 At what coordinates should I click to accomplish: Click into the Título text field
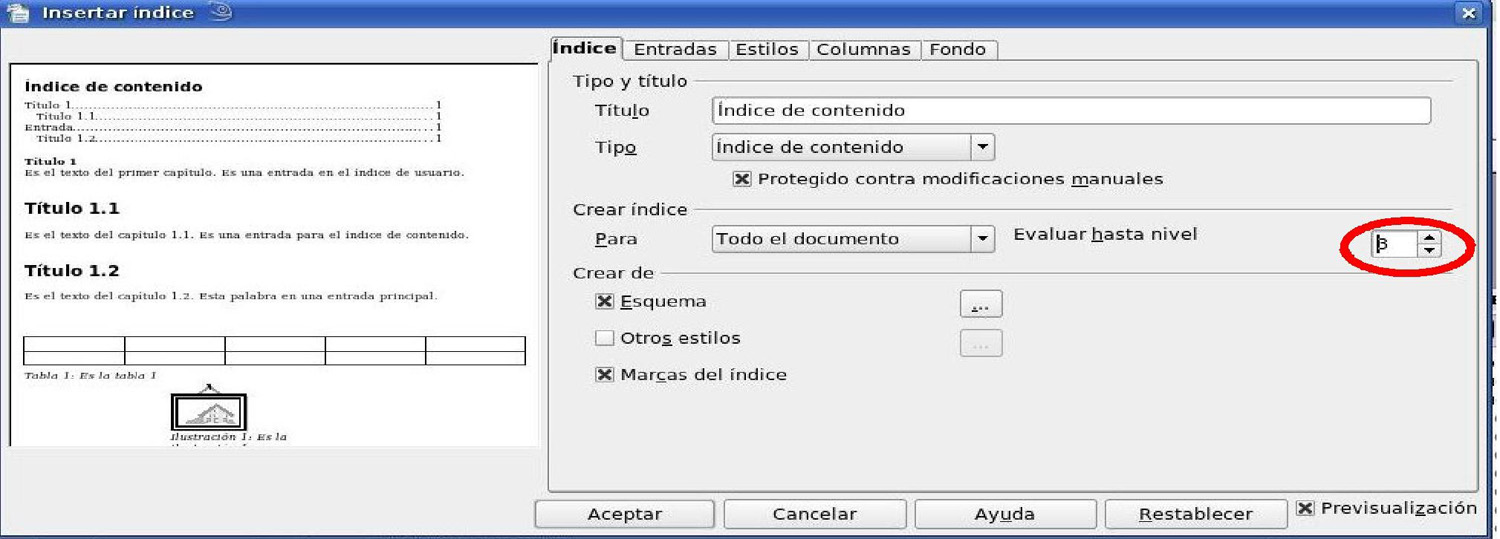coord(1070,110)
